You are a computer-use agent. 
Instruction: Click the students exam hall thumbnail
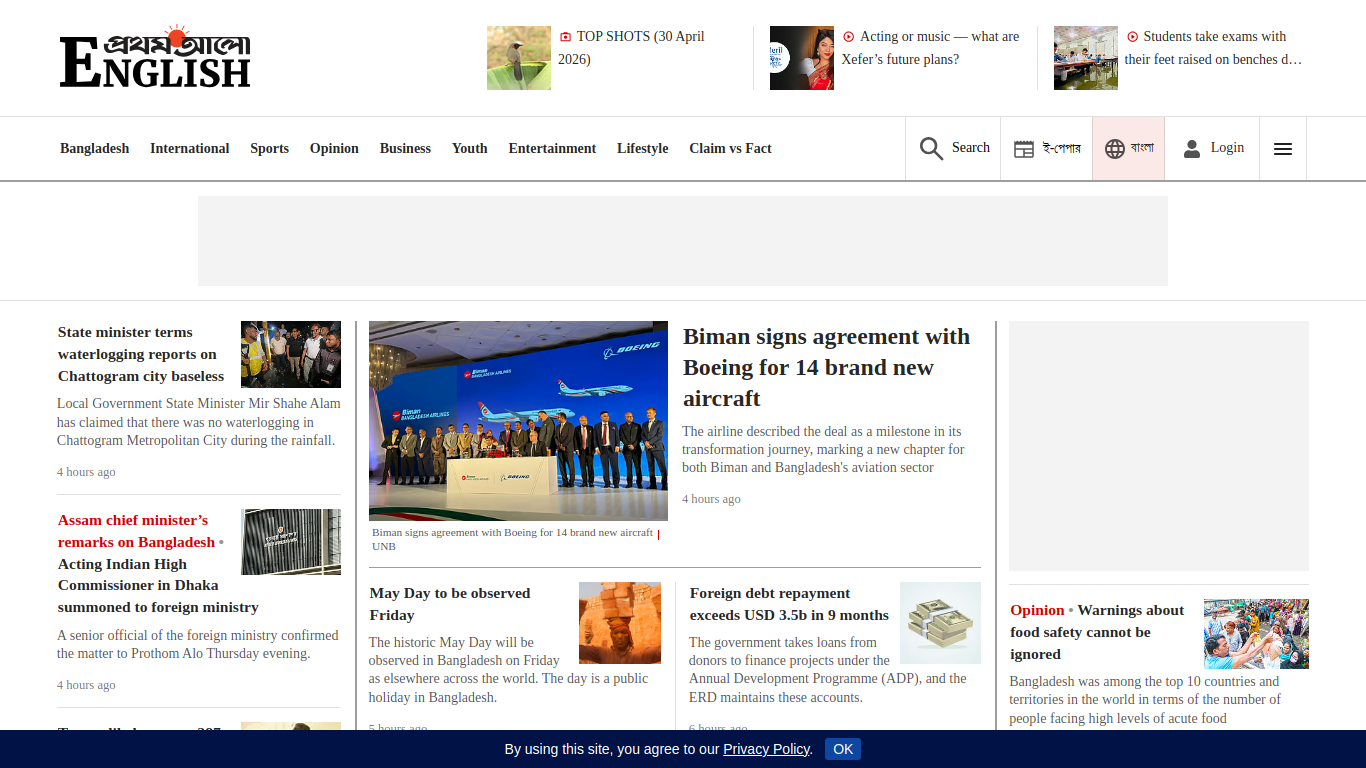pyautogui.click(x=1086, y=58)
